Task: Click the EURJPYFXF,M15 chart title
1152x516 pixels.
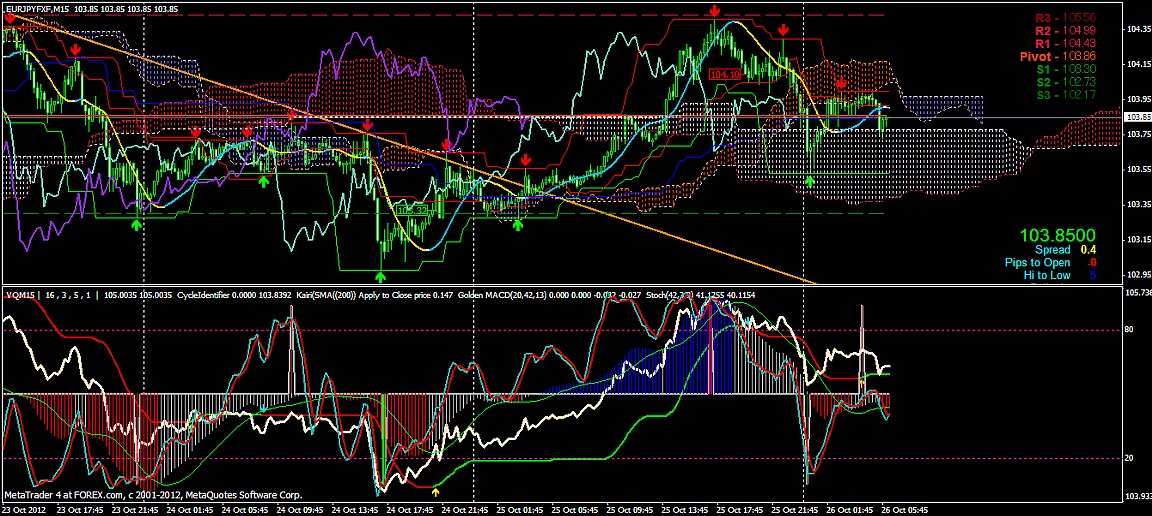Action: click(x=38, y=8)
